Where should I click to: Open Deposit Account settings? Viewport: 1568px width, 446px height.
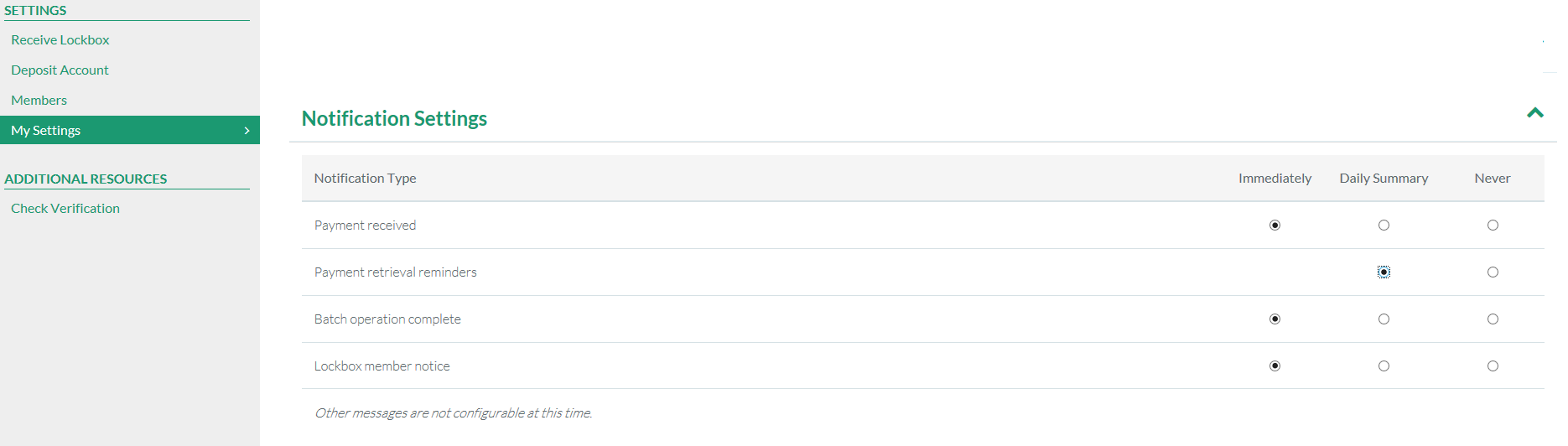pos(60,70)
